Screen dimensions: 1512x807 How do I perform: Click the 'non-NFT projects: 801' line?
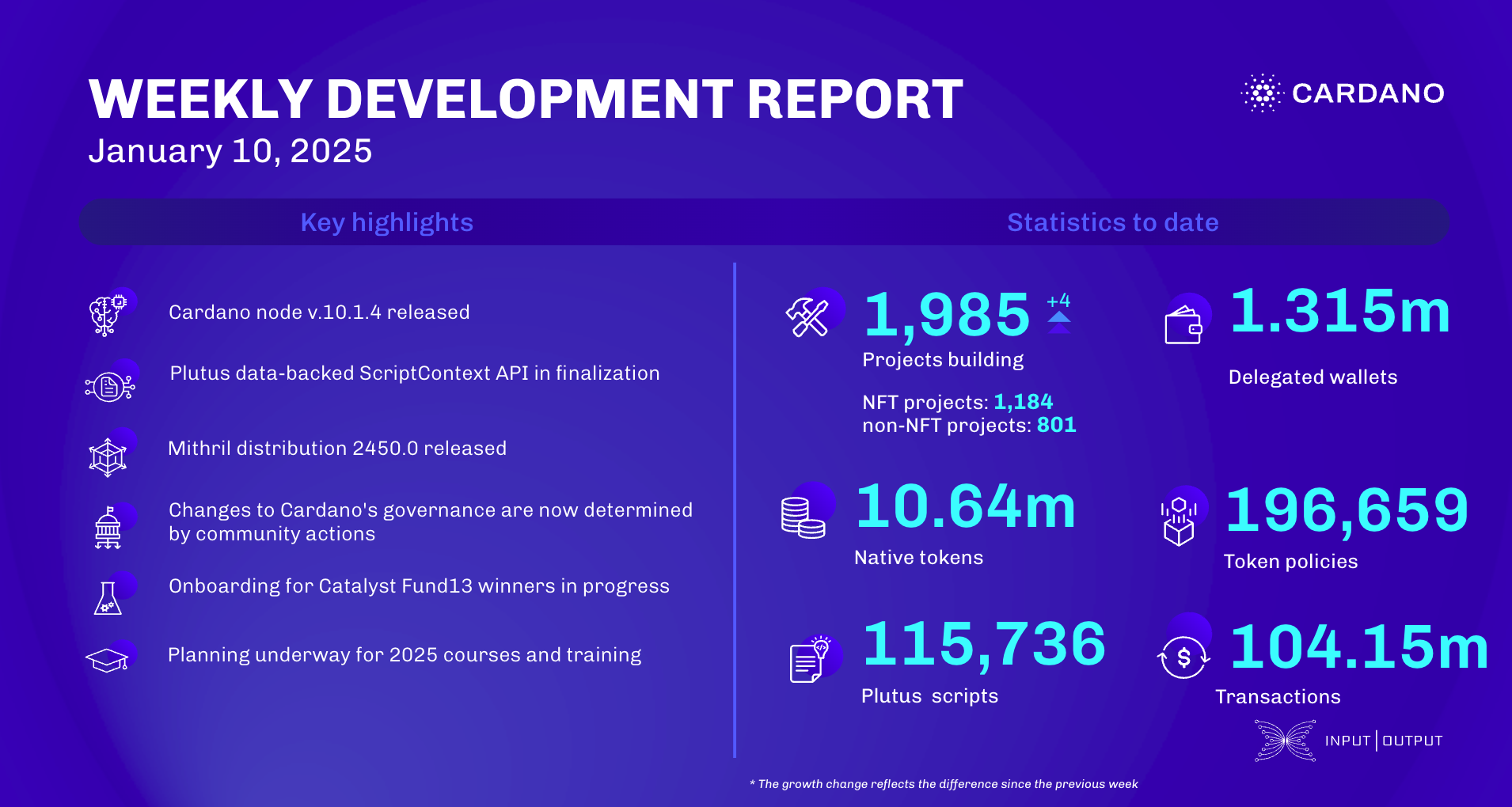[x=969, y=425]
